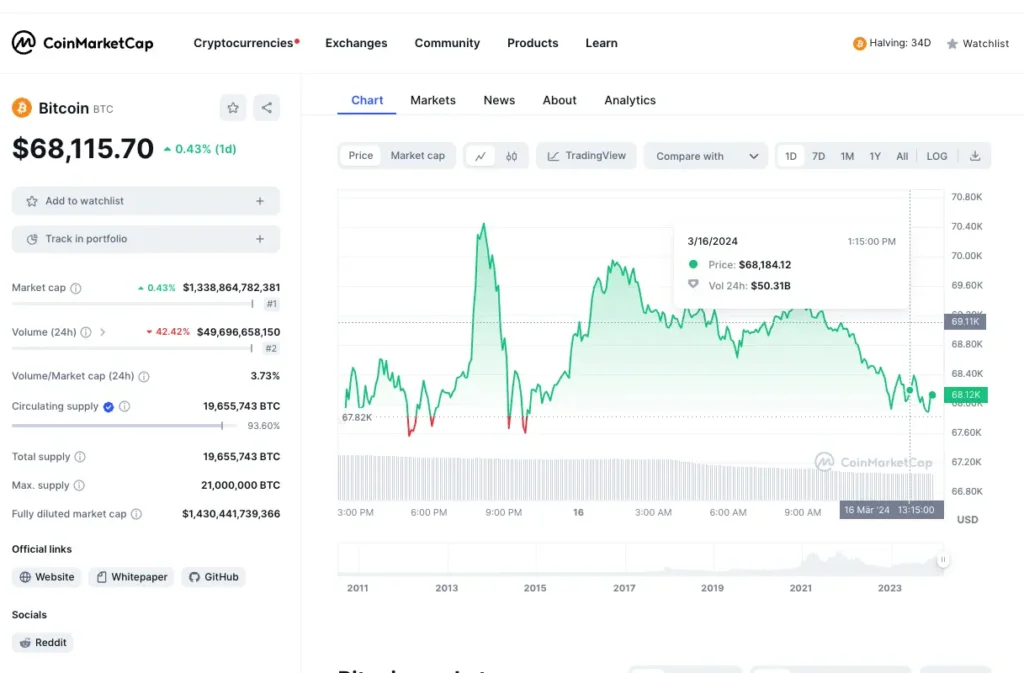Expand Add to watchlist plus
The height and width of the screenshot is (673, 1024).
click(260, 201)
